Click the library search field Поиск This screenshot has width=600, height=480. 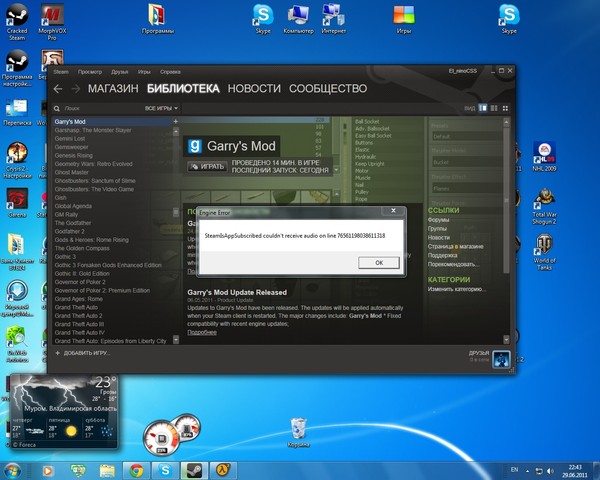coord(99,109)
